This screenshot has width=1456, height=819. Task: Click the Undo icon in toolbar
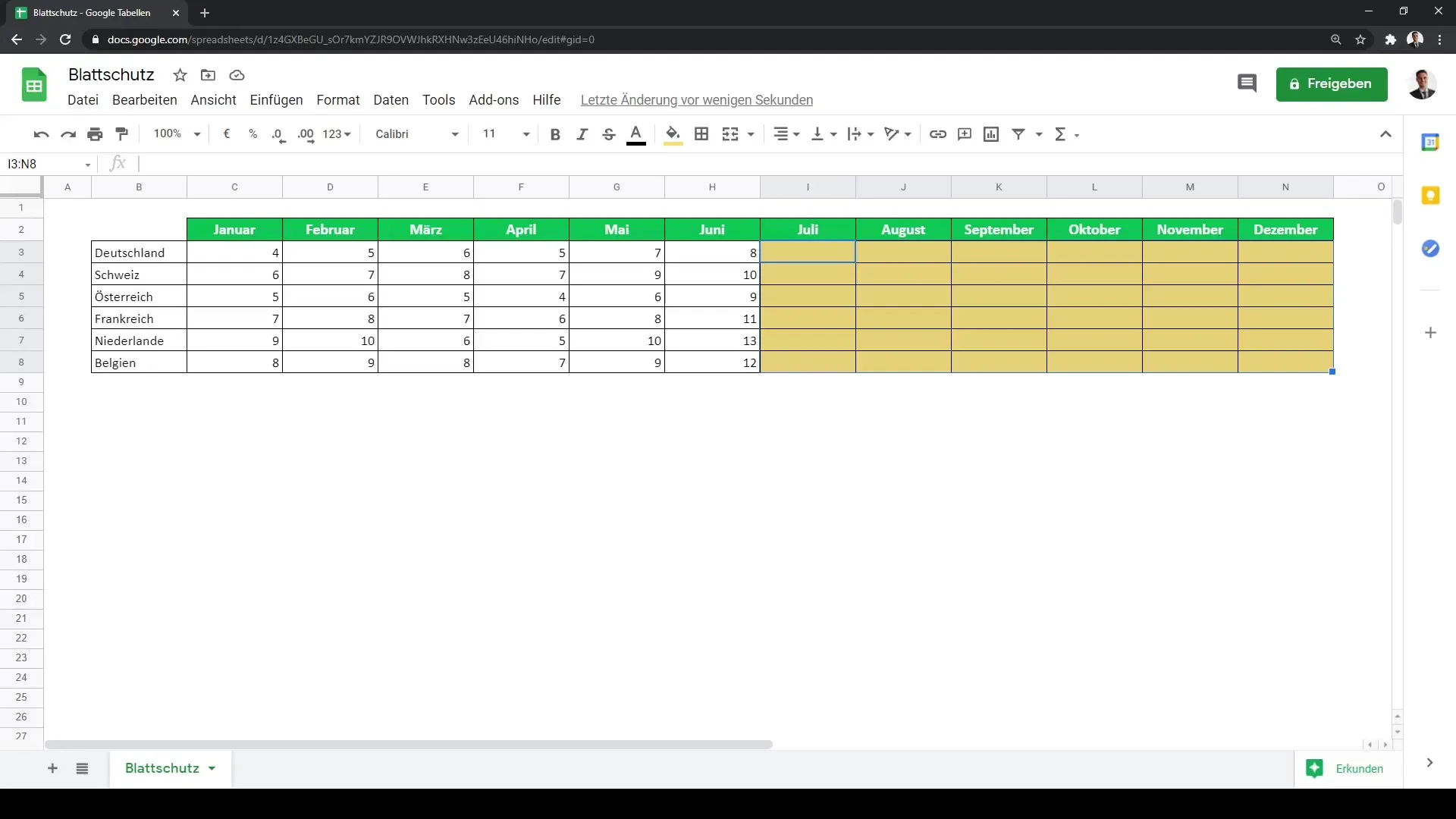pyautogui.click(x=41, y=134)
